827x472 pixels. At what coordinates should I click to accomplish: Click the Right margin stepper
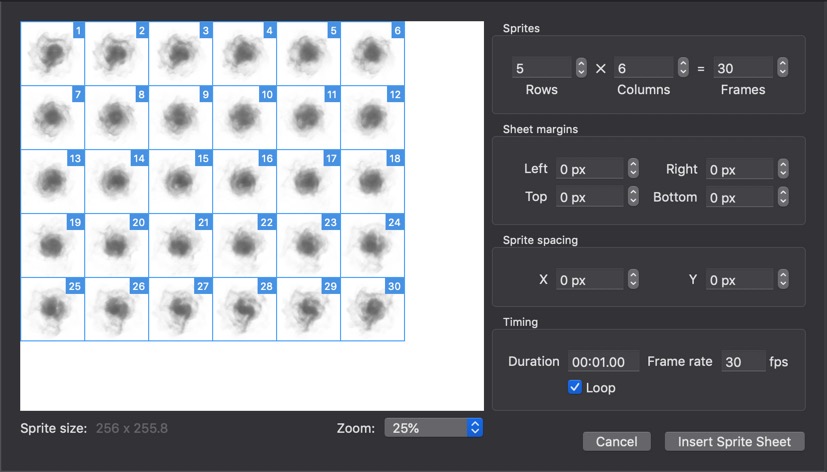click(x=782, y=169)
